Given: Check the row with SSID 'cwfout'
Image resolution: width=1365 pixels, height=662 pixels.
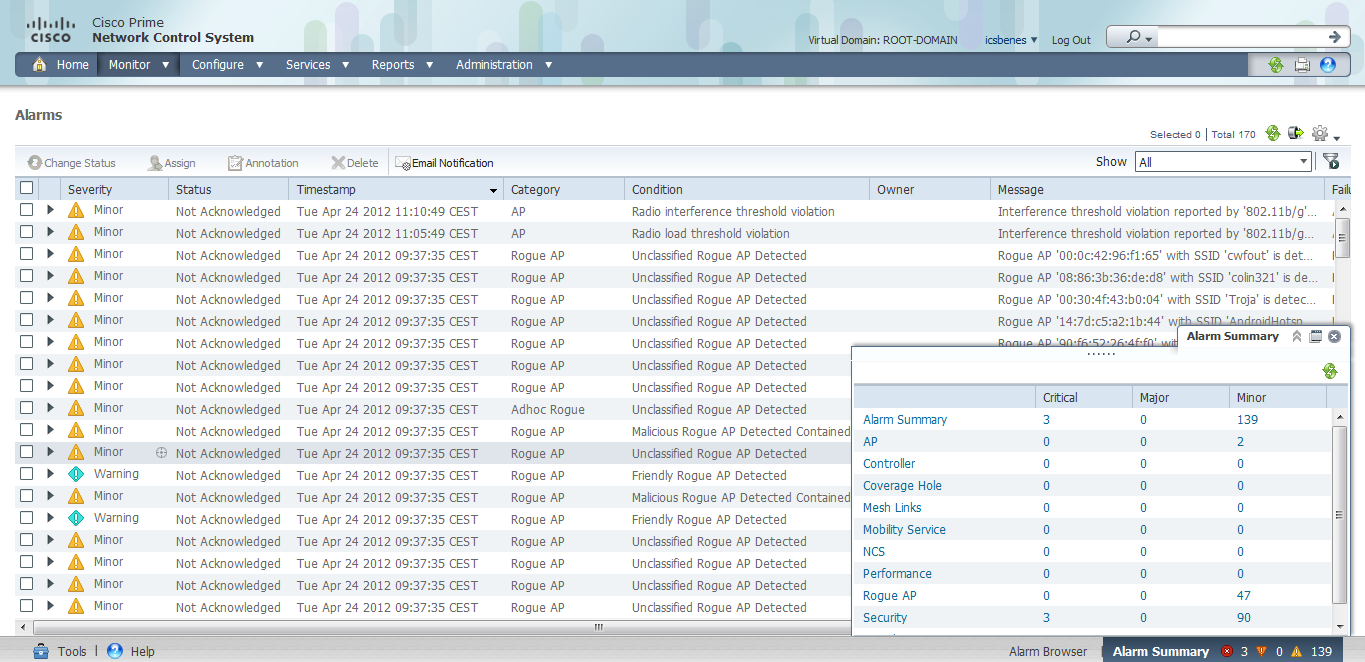Looking at the screenshot, I should coord(27,254).
